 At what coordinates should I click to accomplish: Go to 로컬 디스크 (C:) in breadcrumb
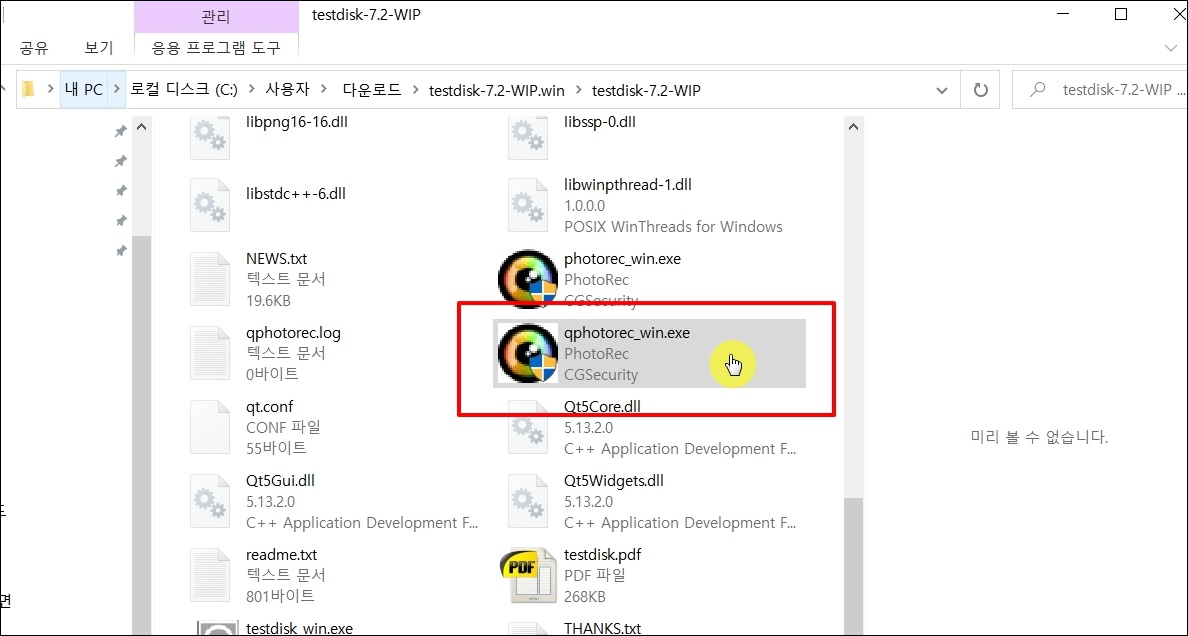click(x=184, y=90)
